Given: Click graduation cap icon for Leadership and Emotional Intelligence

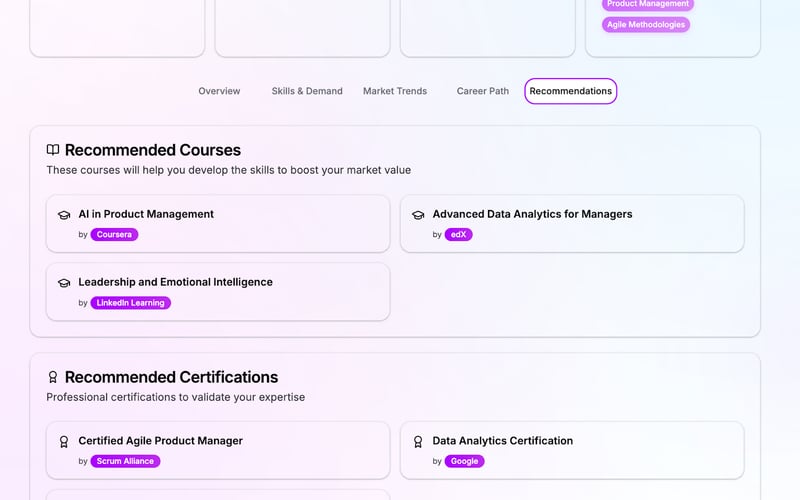Looking at the screenshot, I should tap(64, 283).
